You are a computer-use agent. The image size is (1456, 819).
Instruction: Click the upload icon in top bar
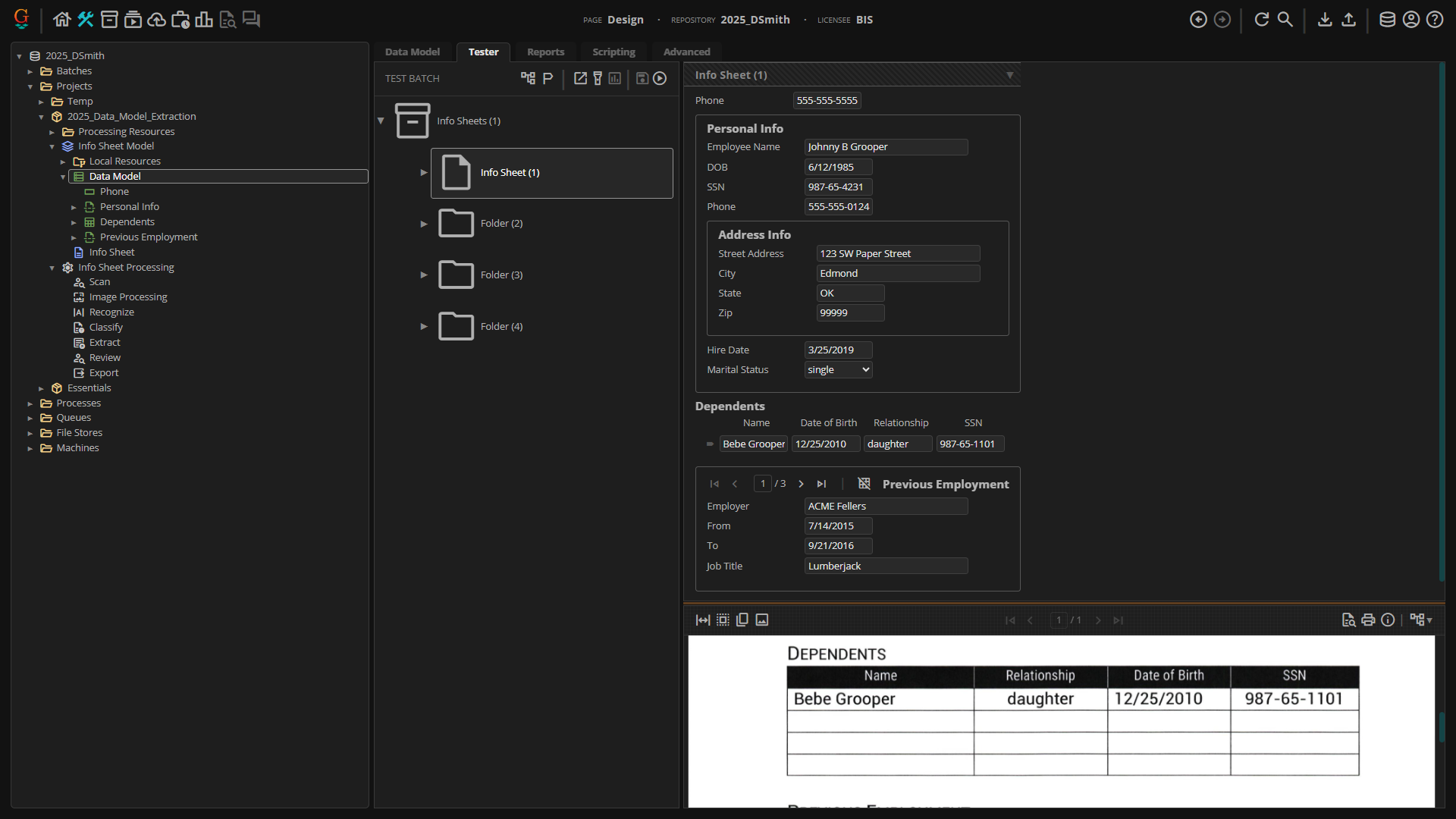click(x=1348, y=20)
